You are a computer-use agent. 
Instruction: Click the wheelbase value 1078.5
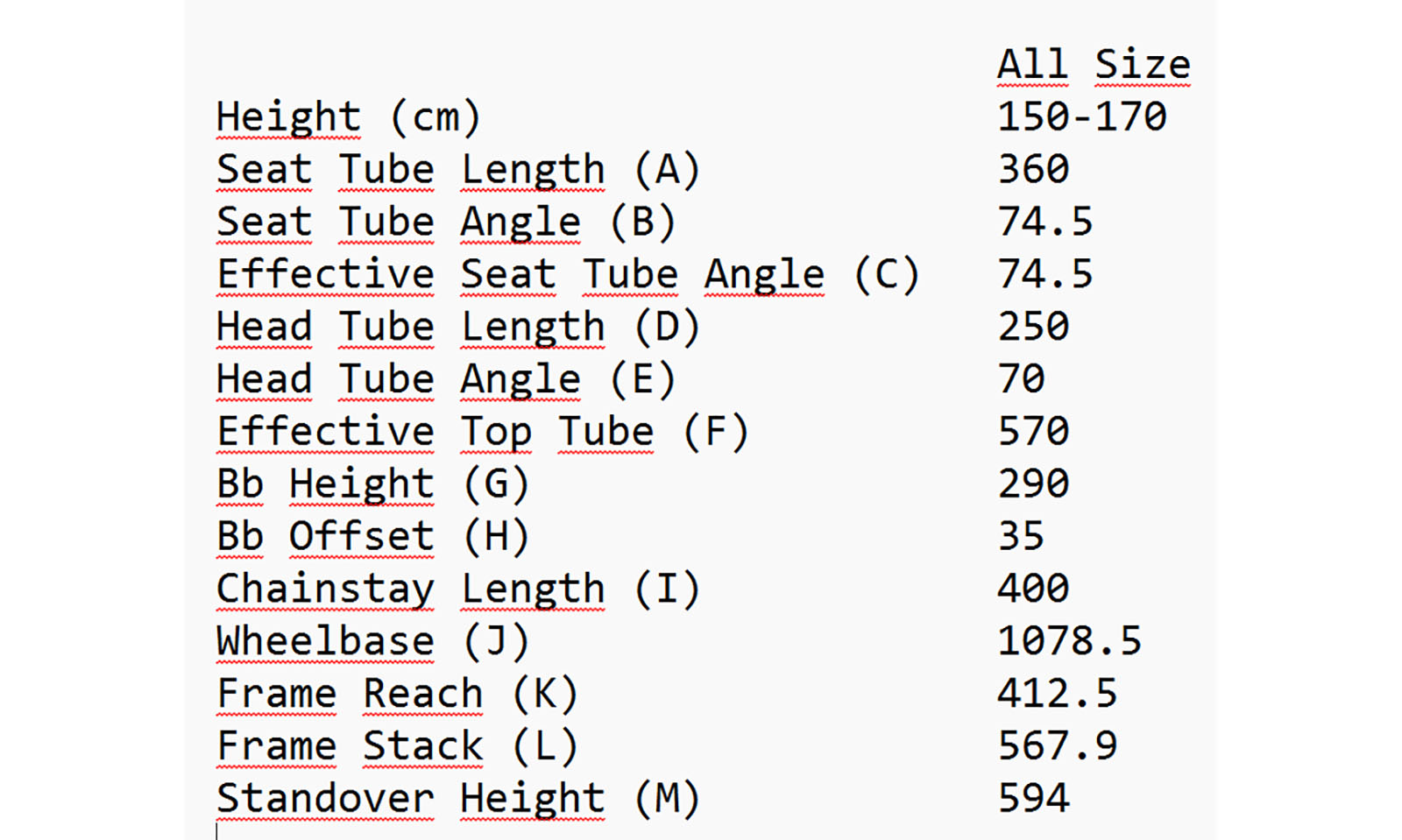point(1069,641)
